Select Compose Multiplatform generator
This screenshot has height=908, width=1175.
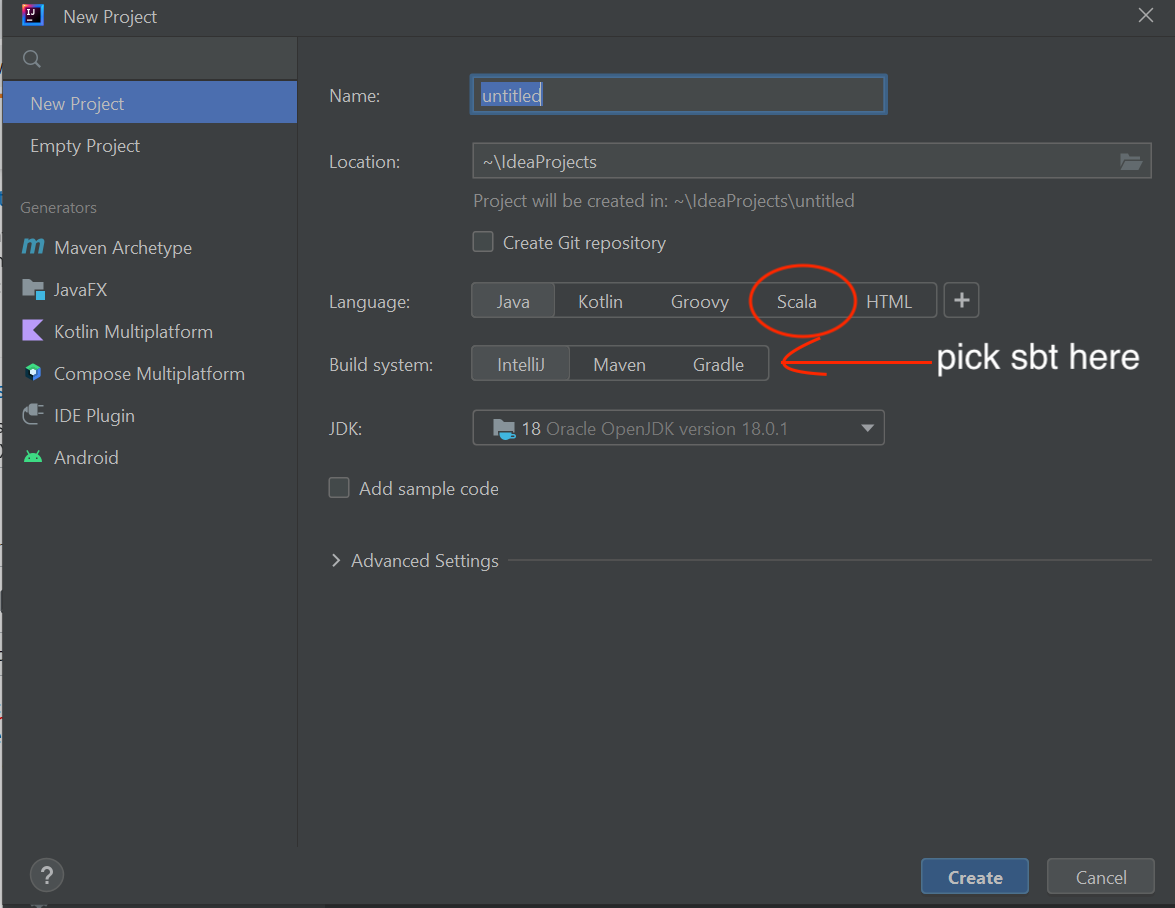150,373
